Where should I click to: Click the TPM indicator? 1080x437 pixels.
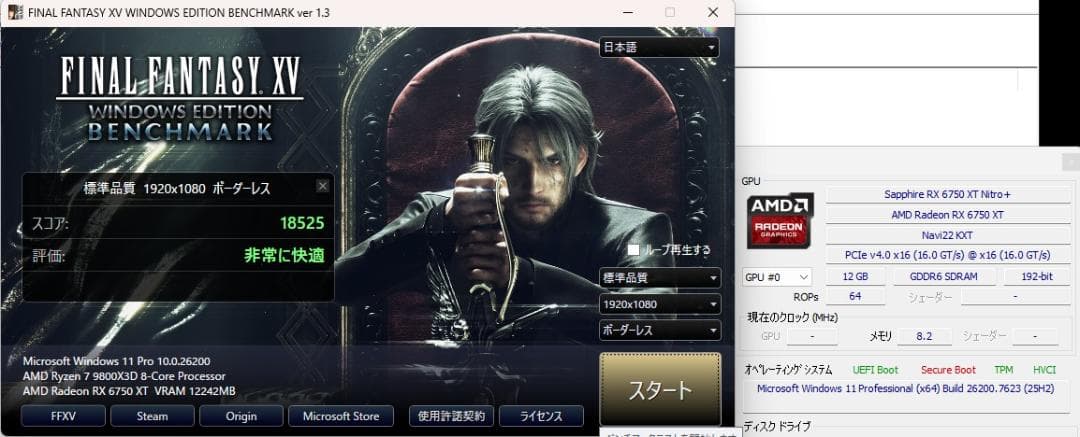tap(1004, 370)
